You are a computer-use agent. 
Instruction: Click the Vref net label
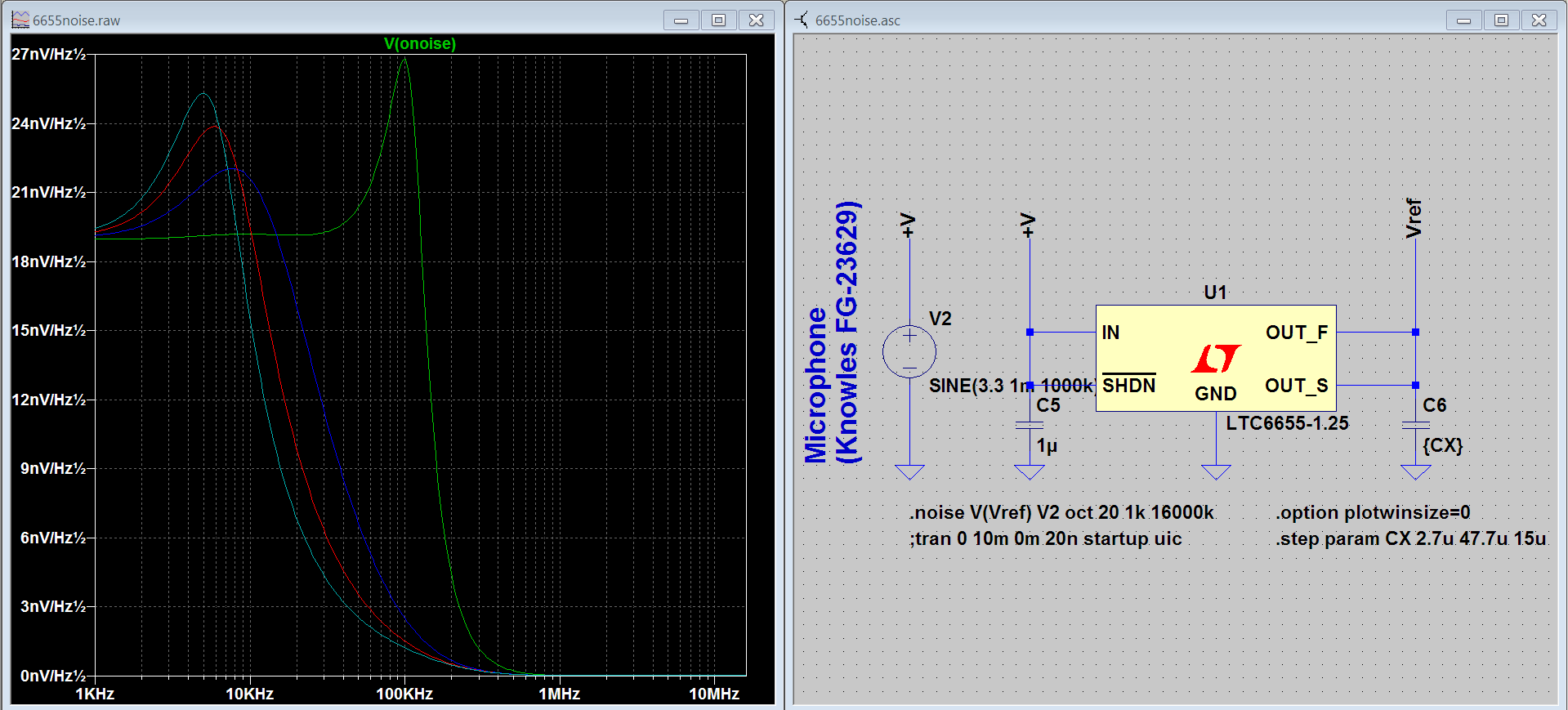point(1414,218)
